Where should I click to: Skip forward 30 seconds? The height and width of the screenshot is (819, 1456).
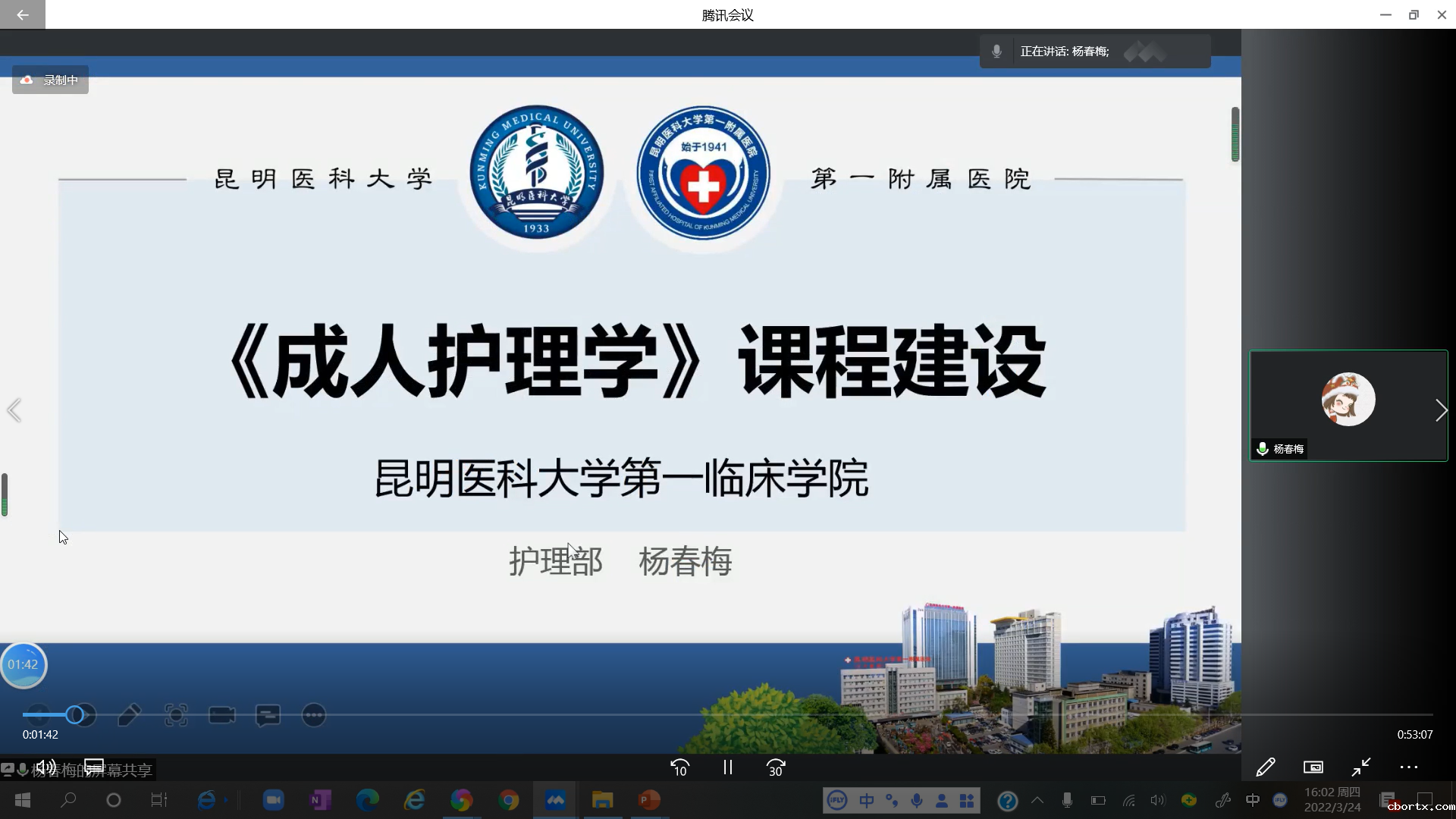(775, 767)
